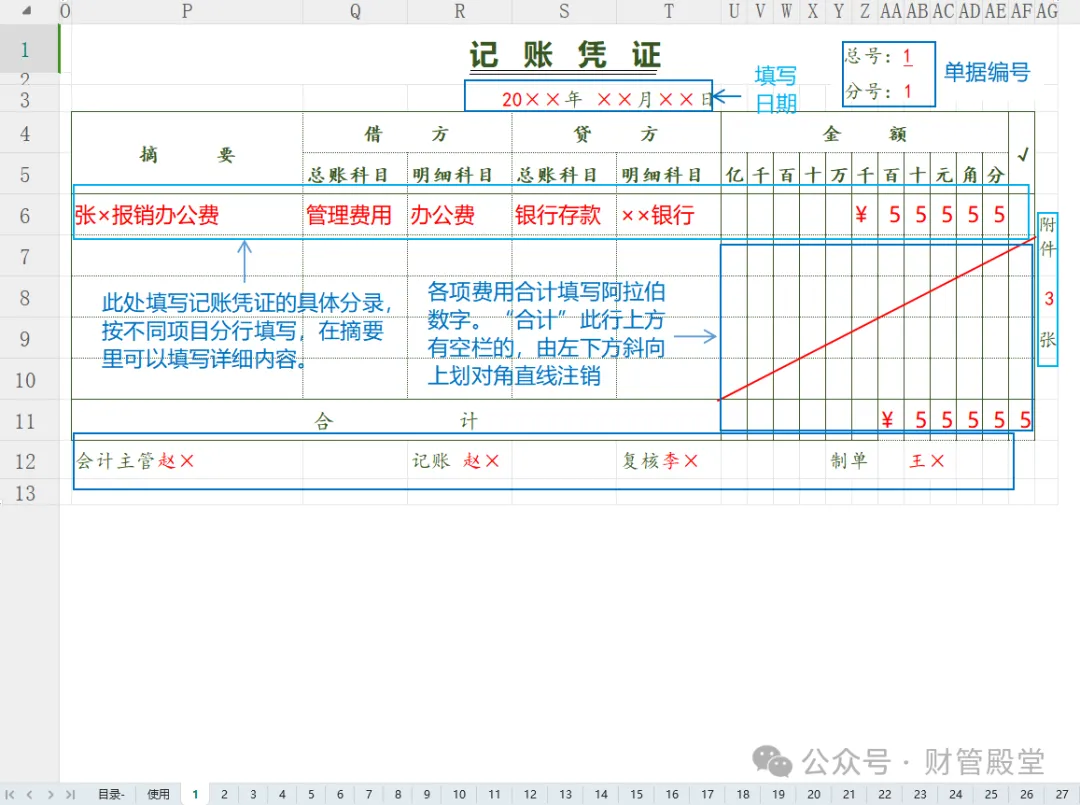Screen dimensions: 1080x805
Task: Select row header 6
Action: point(25,216)
